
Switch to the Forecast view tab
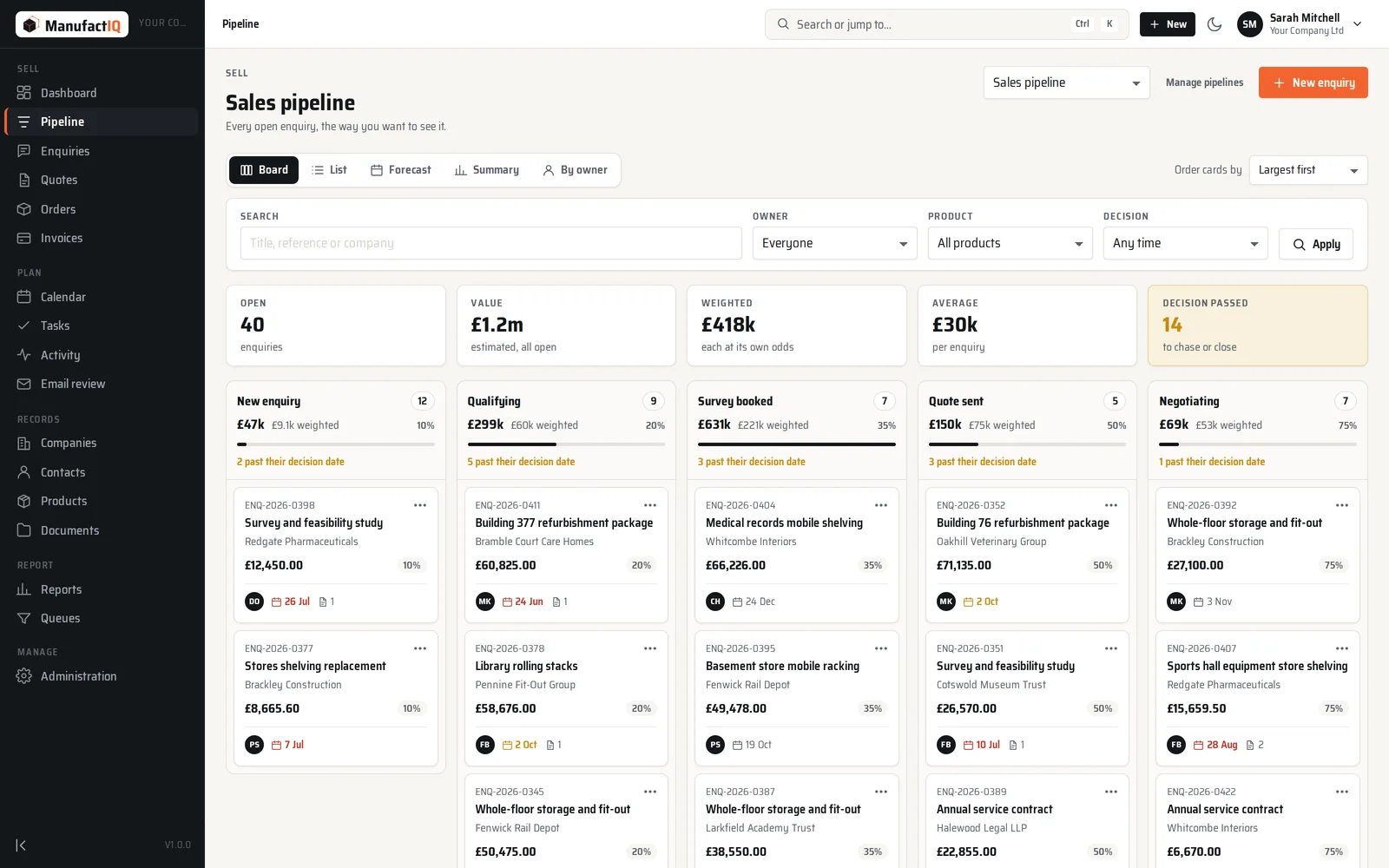401,170
